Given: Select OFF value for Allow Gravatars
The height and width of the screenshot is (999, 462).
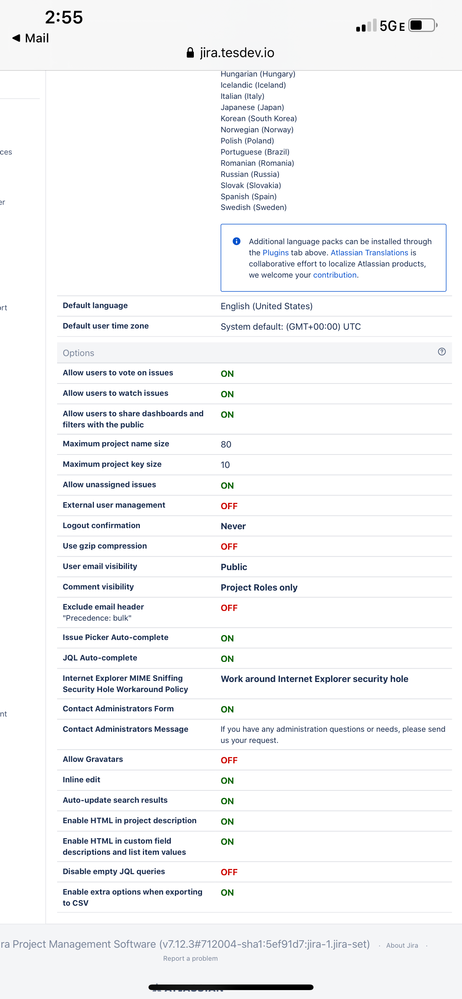Looking at the screenshot, I should point(229,760).
